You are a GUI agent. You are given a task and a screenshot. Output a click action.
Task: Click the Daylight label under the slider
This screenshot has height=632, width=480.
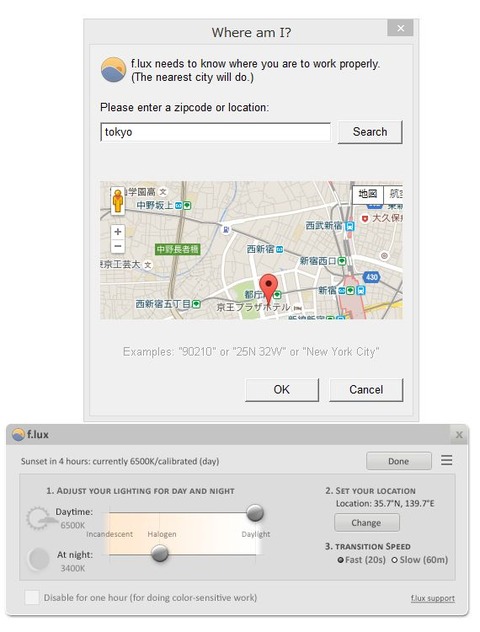coord(256,534)
